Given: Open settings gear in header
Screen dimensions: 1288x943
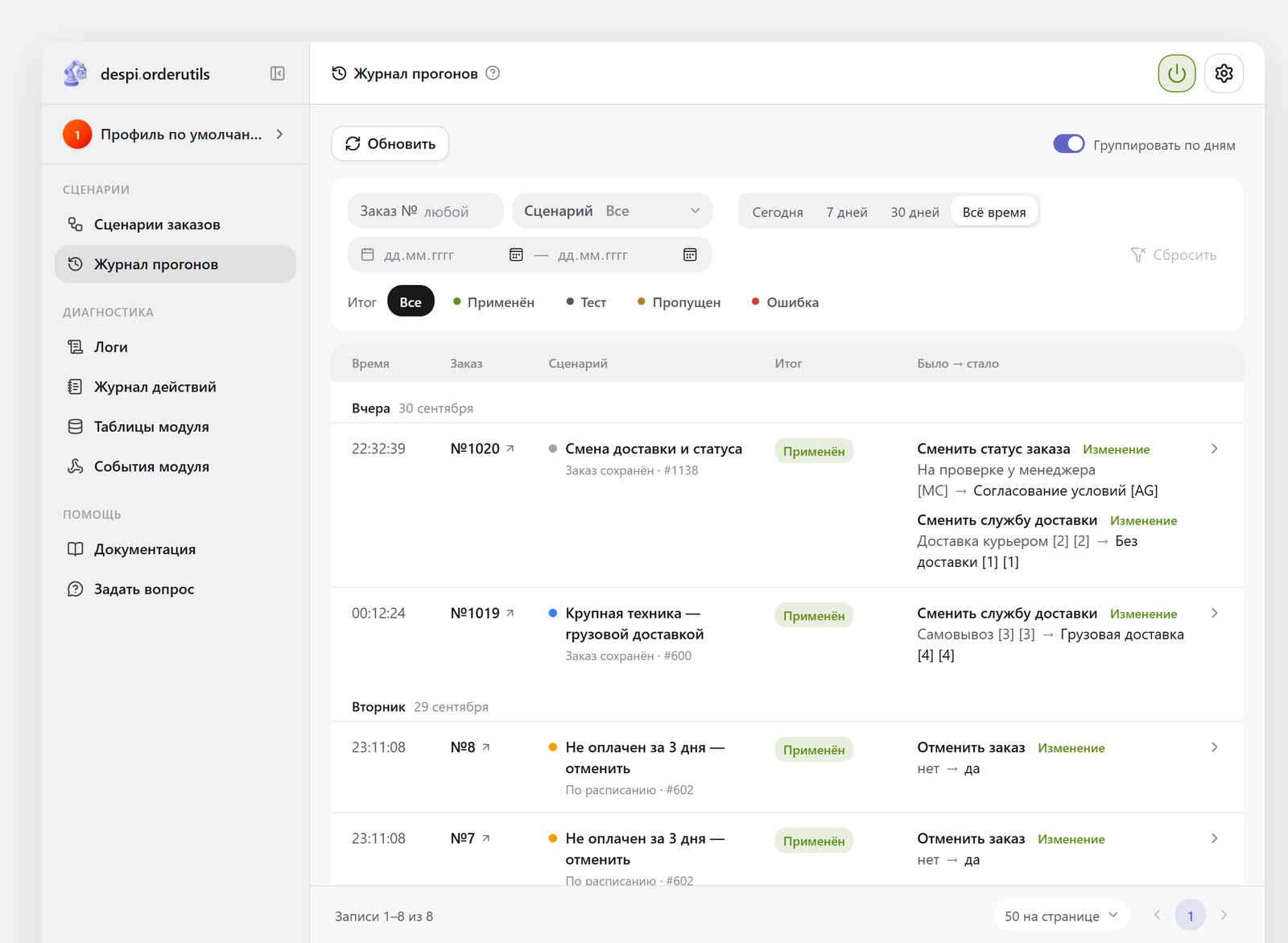Looking at the screenshot, I should 1224,73.
